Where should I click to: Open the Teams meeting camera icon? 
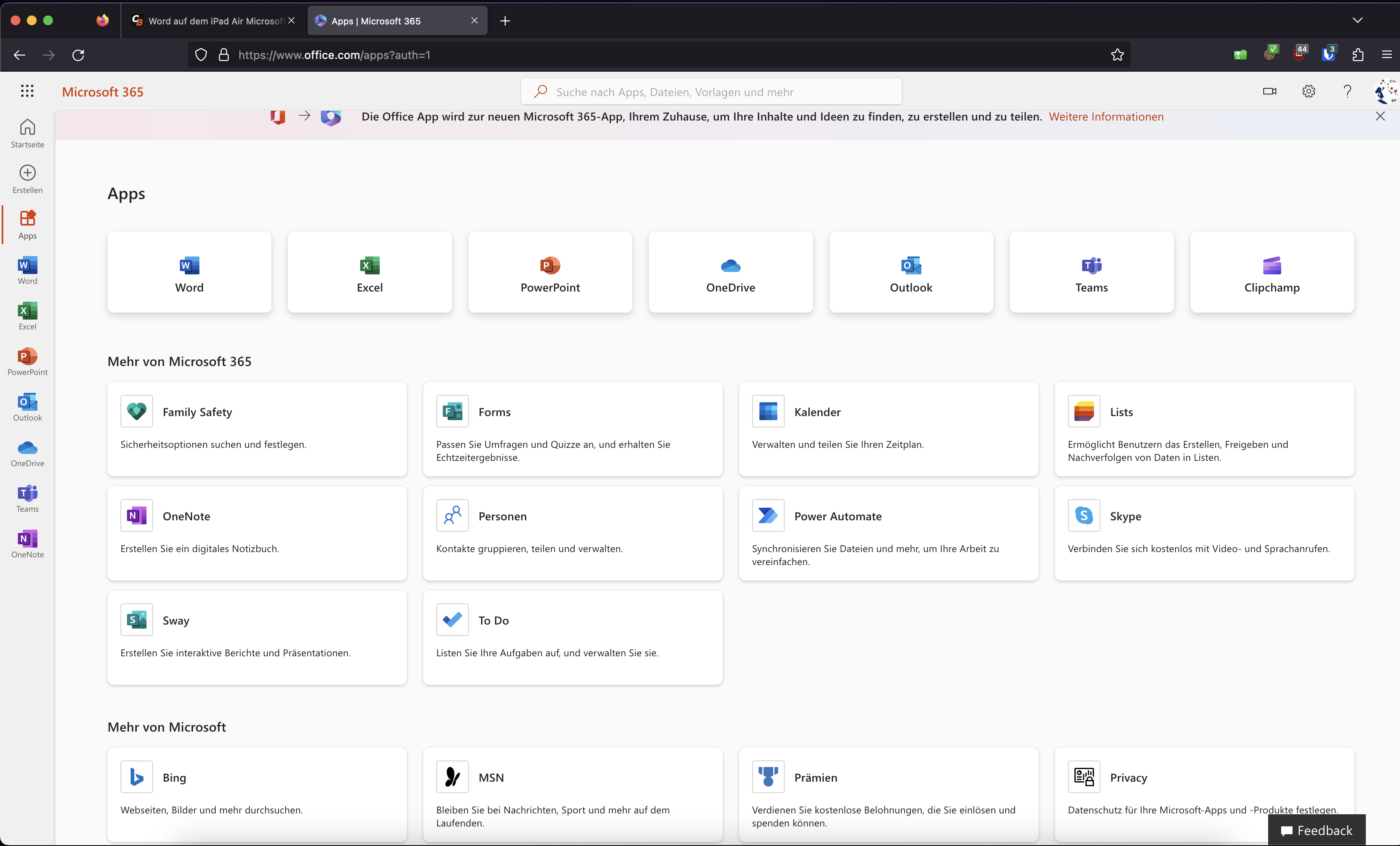pos(1269,91)
